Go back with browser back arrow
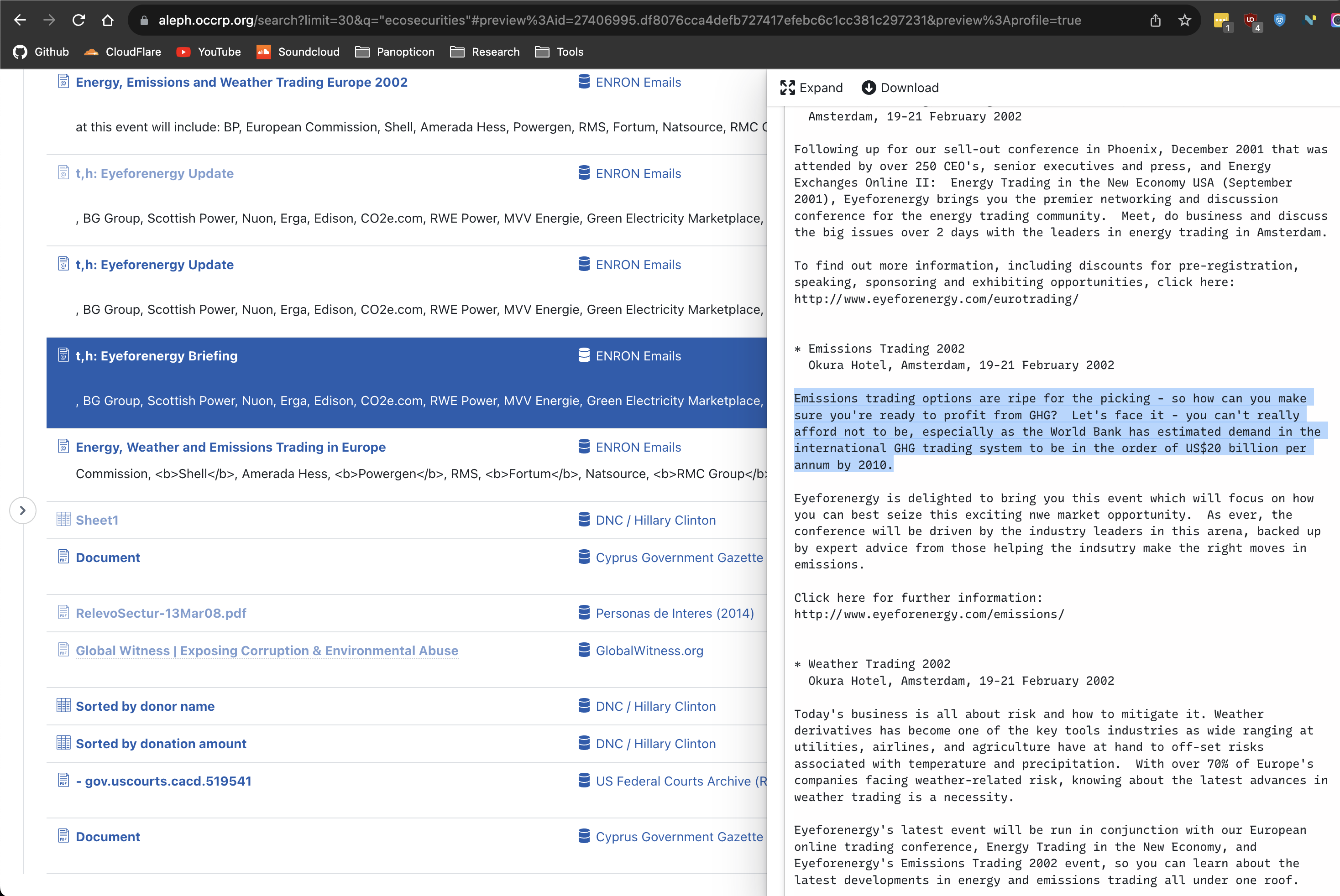This screenshot has width=1340, height=896. pos(20,21)
